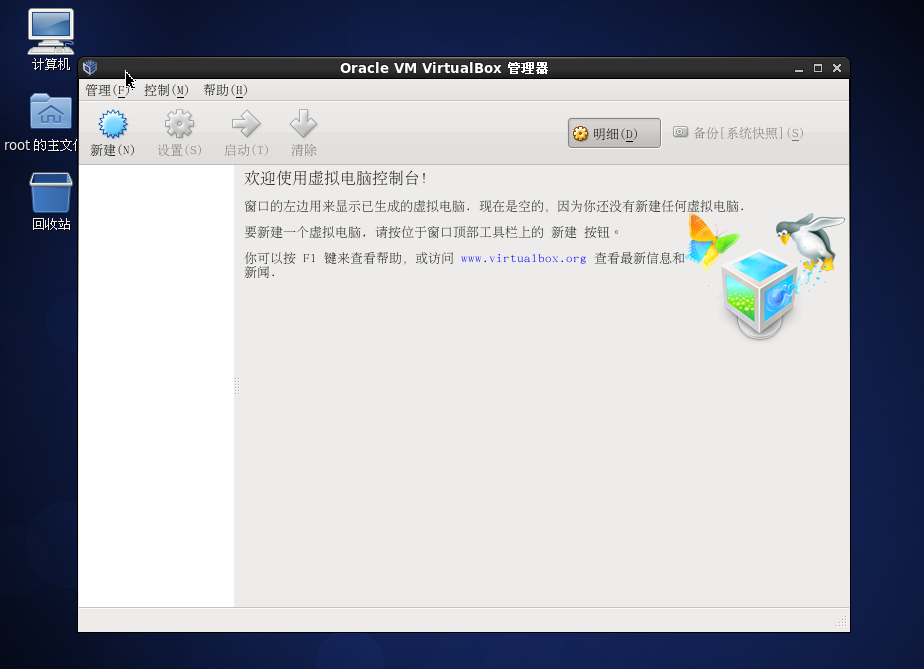
Task: Close the VirtualBox manager window
Action: [837, 68]
